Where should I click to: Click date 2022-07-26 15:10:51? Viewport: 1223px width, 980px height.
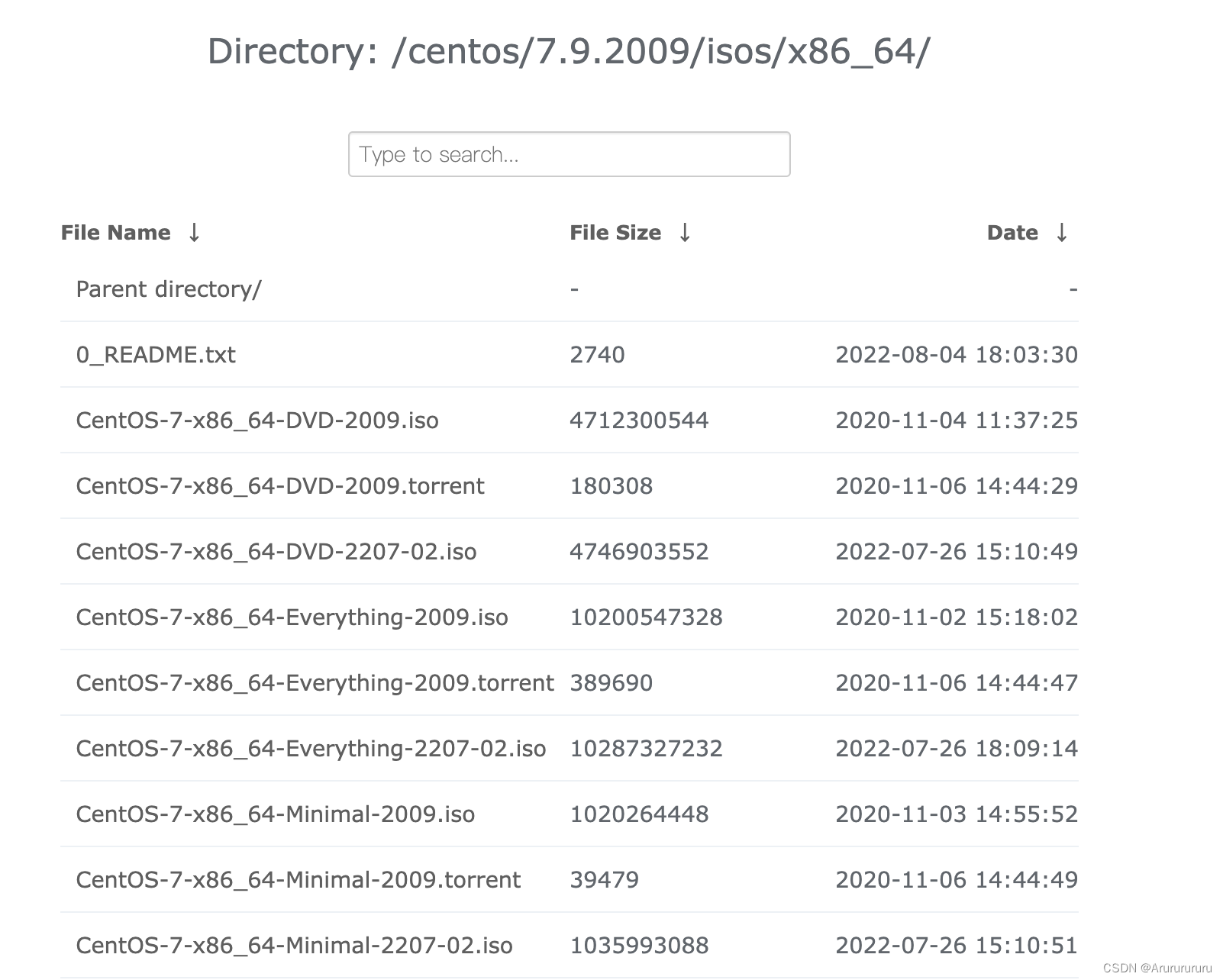[957, 946]
